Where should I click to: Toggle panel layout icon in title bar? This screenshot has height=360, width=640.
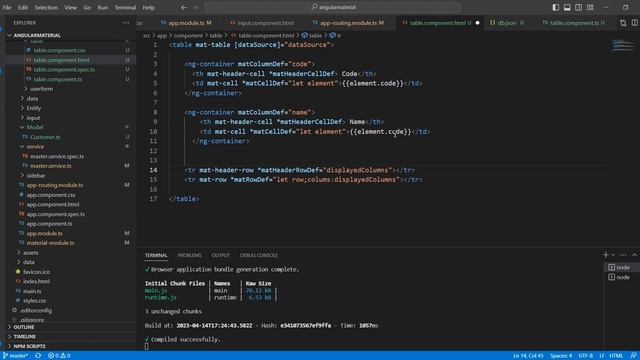click(567, 7)
